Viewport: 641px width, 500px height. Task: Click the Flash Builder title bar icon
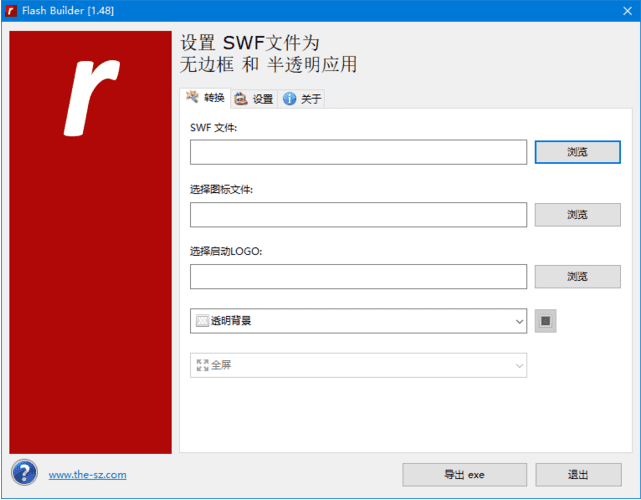12,11
